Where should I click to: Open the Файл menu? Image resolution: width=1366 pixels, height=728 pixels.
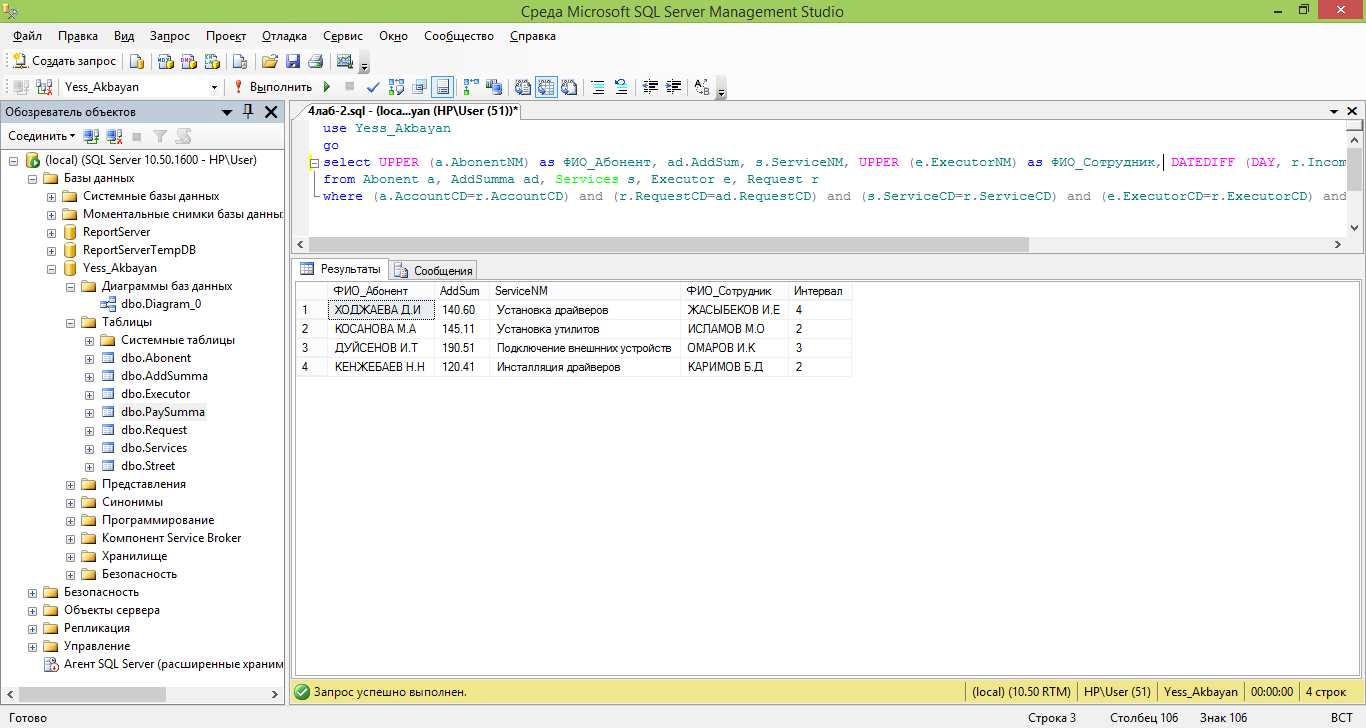(27, 36)
